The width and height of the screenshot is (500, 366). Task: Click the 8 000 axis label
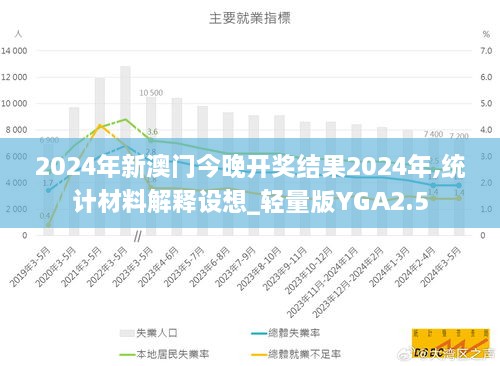coord(16,130)
